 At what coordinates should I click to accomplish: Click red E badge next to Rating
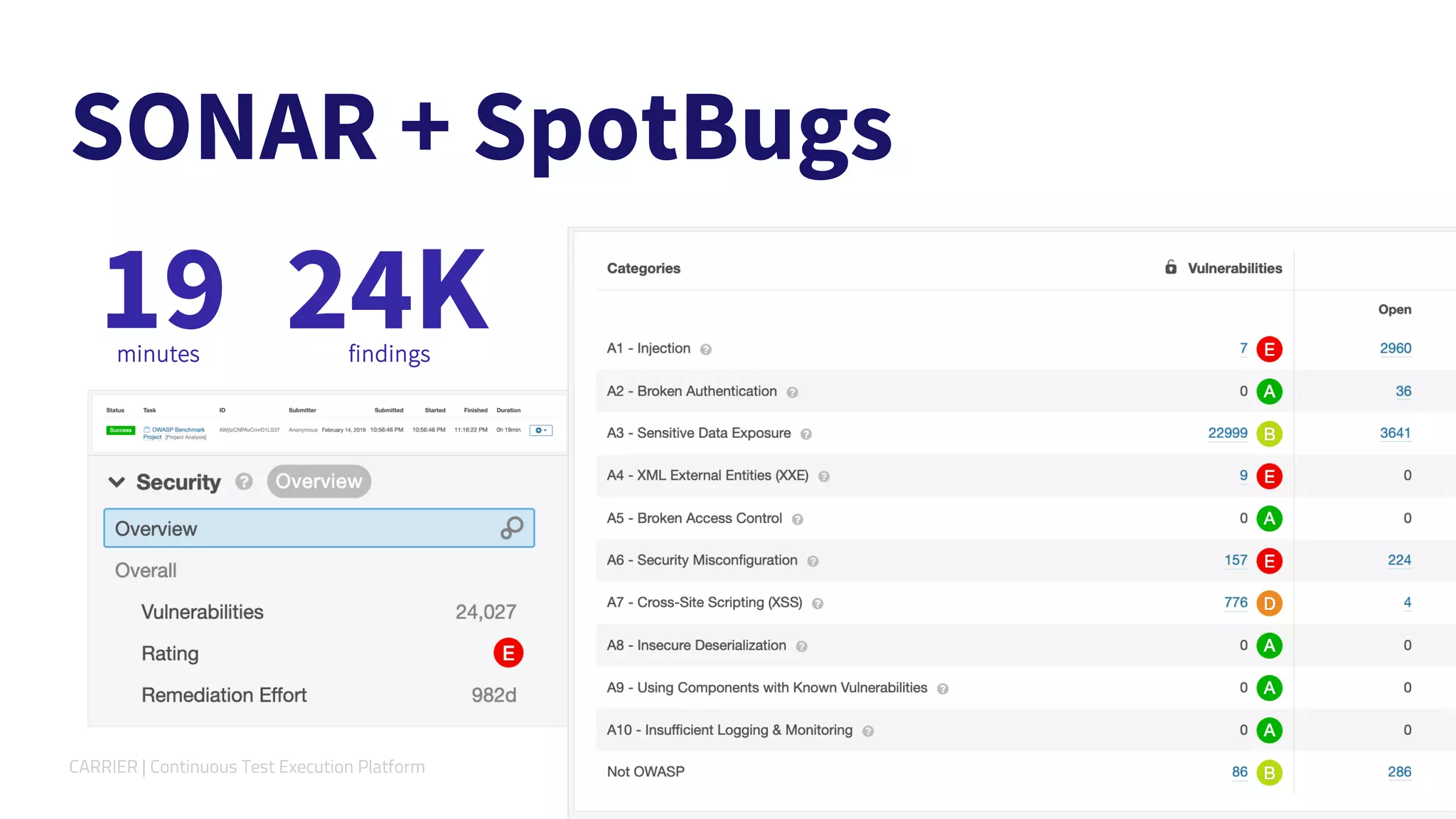508,653
